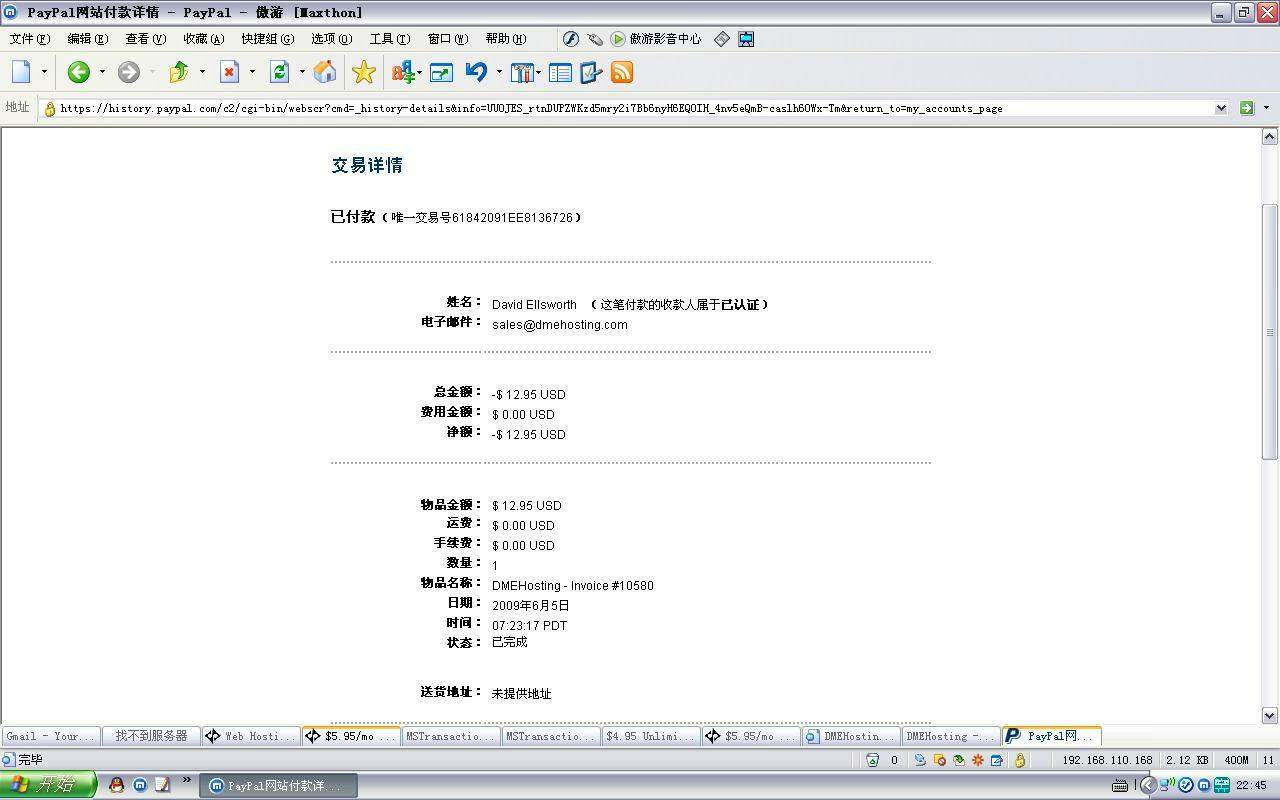Open the 编辑(E) menu

pyautogui.click(x=88, y=39)
